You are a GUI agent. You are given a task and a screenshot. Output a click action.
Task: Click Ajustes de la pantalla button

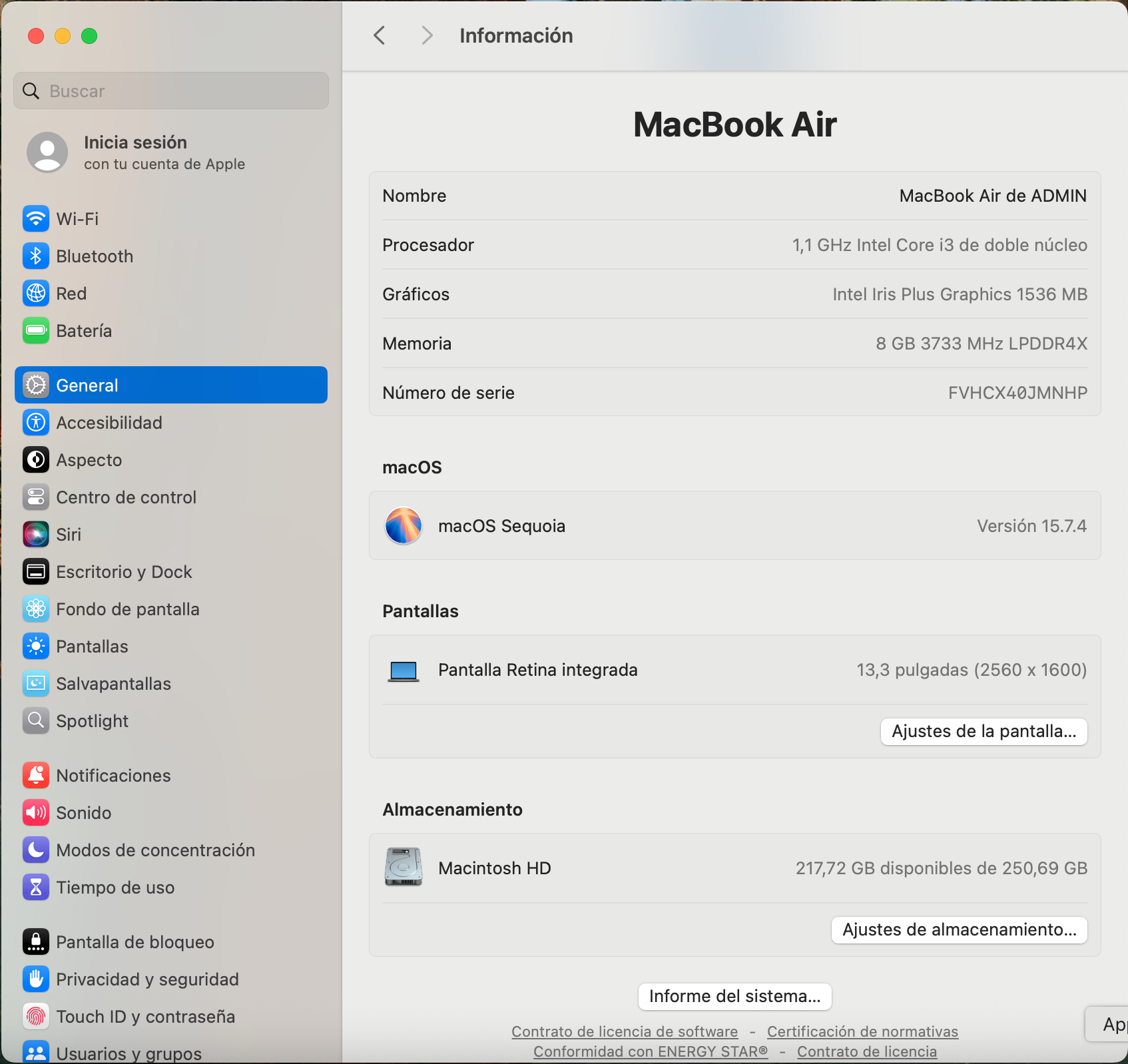[984, 731]
